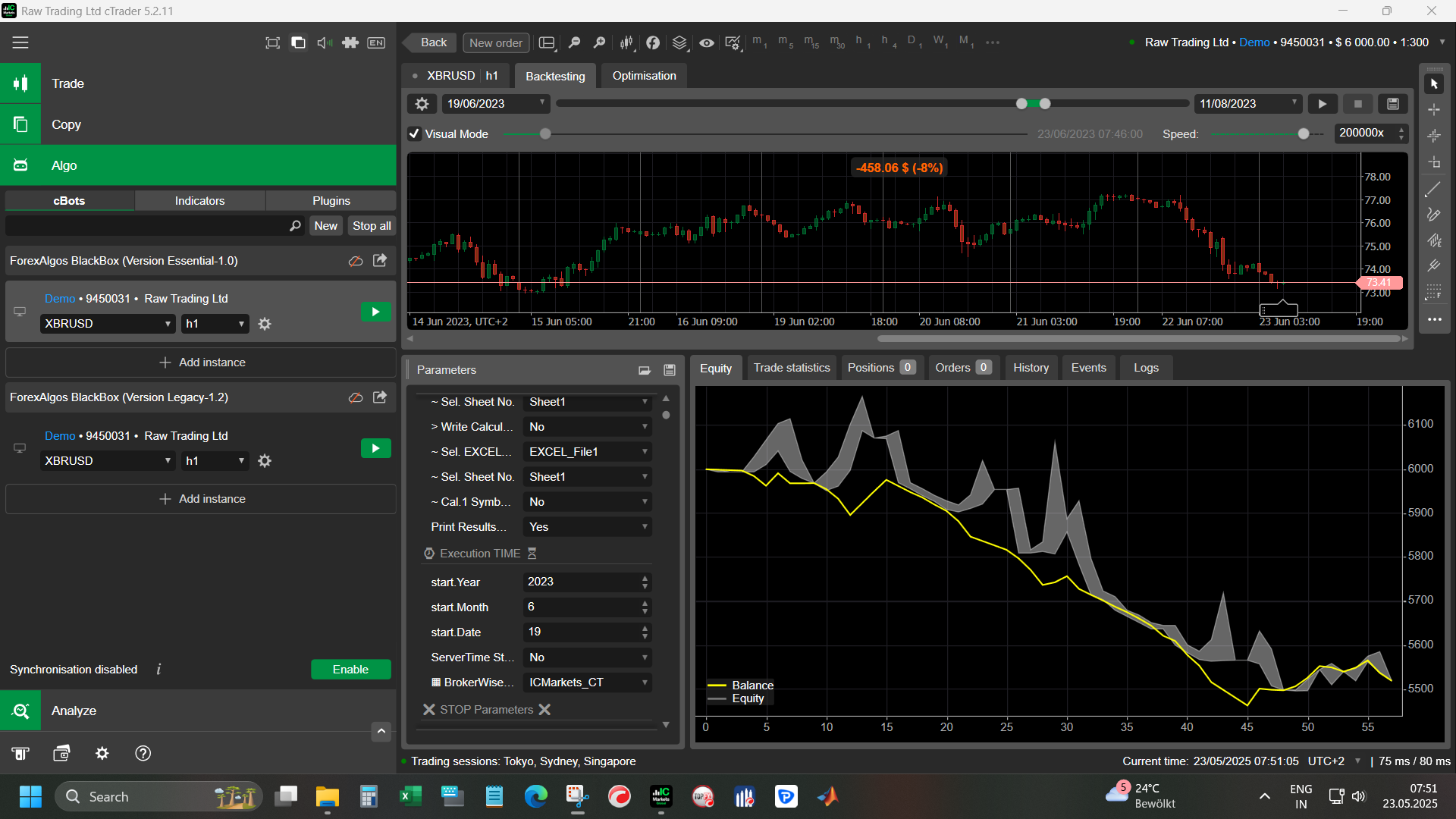
Task: Adjust the backtesting Speed slider handle
Action: tap(1304, 134)
